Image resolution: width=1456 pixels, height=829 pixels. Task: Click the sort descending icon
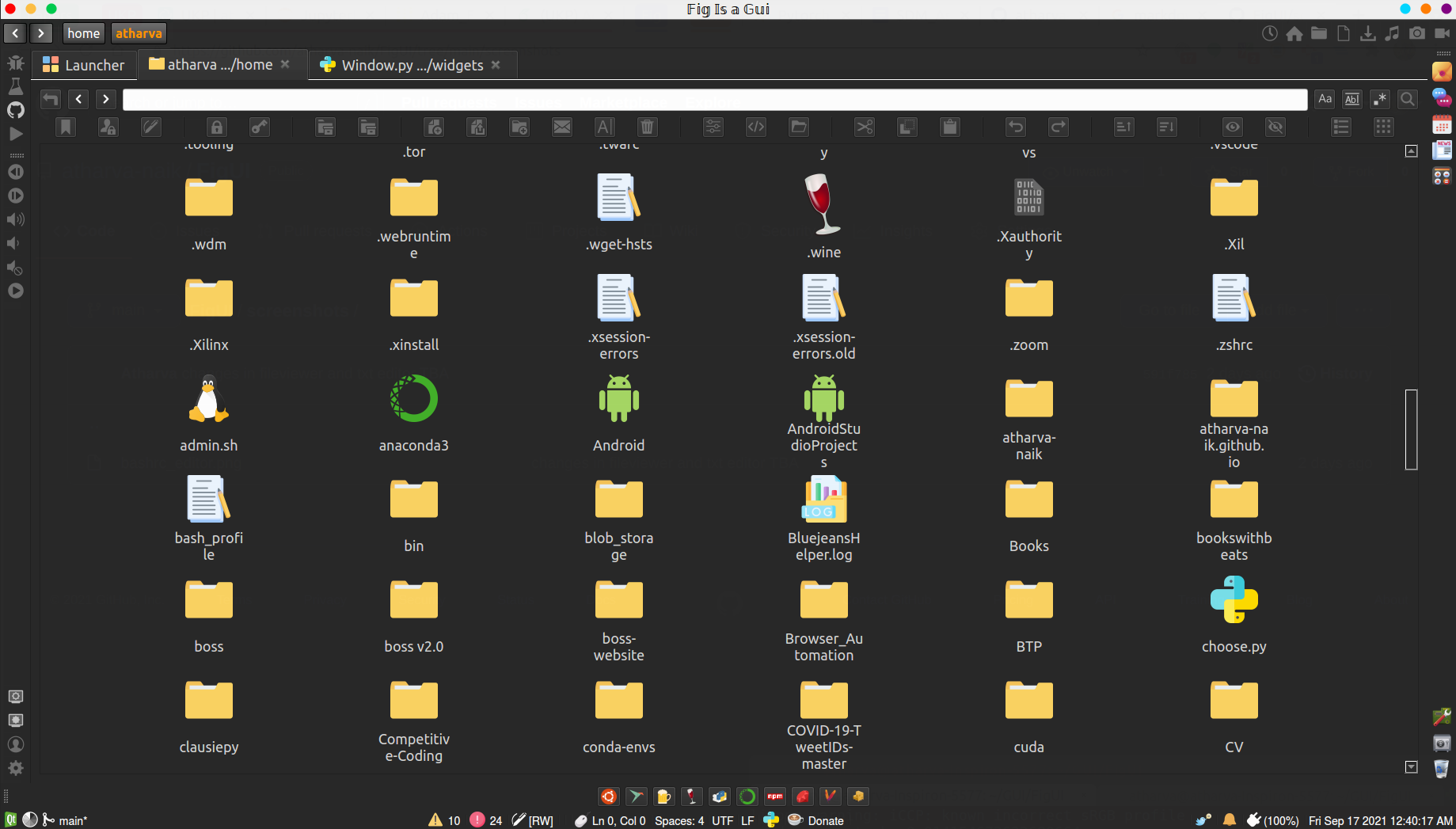coord(1166,127)
